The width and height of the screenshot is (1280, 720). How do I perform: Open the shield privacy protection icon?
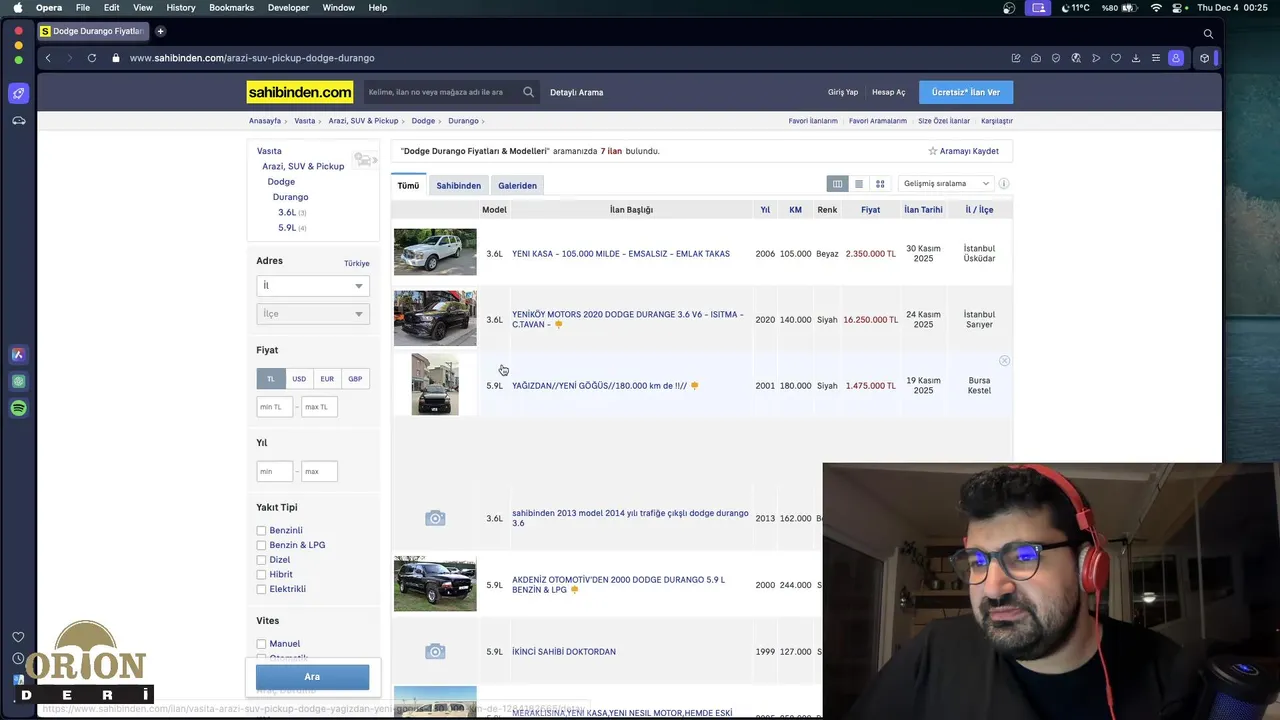(x=1056, y=58)
